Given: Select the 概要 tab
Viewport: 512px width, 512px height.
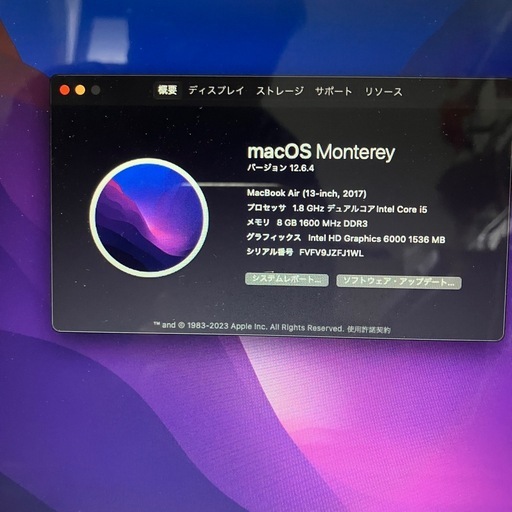Looking at the screenshot, I should (167, 90).
